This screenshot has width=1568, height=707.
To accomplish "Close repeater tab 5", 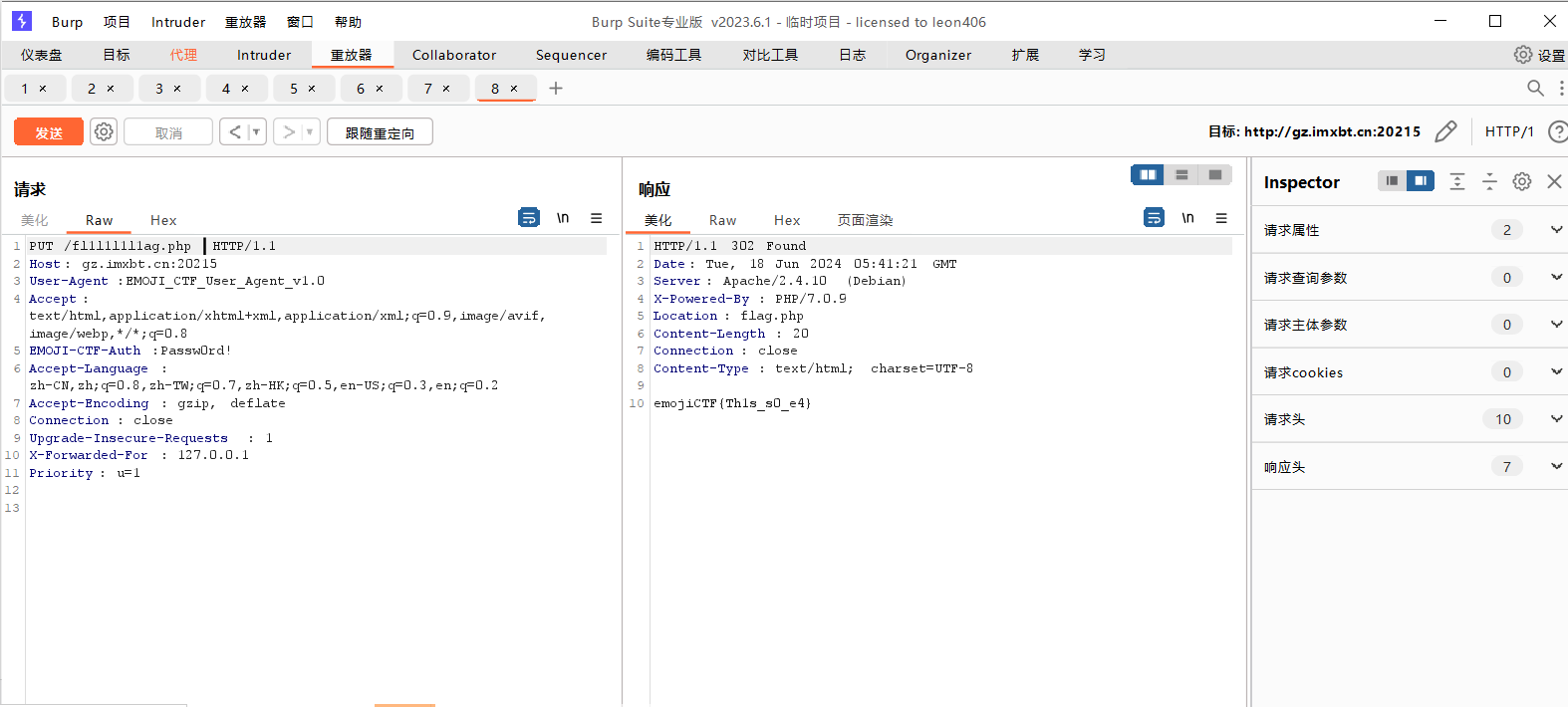I will [x=312, y=89].
